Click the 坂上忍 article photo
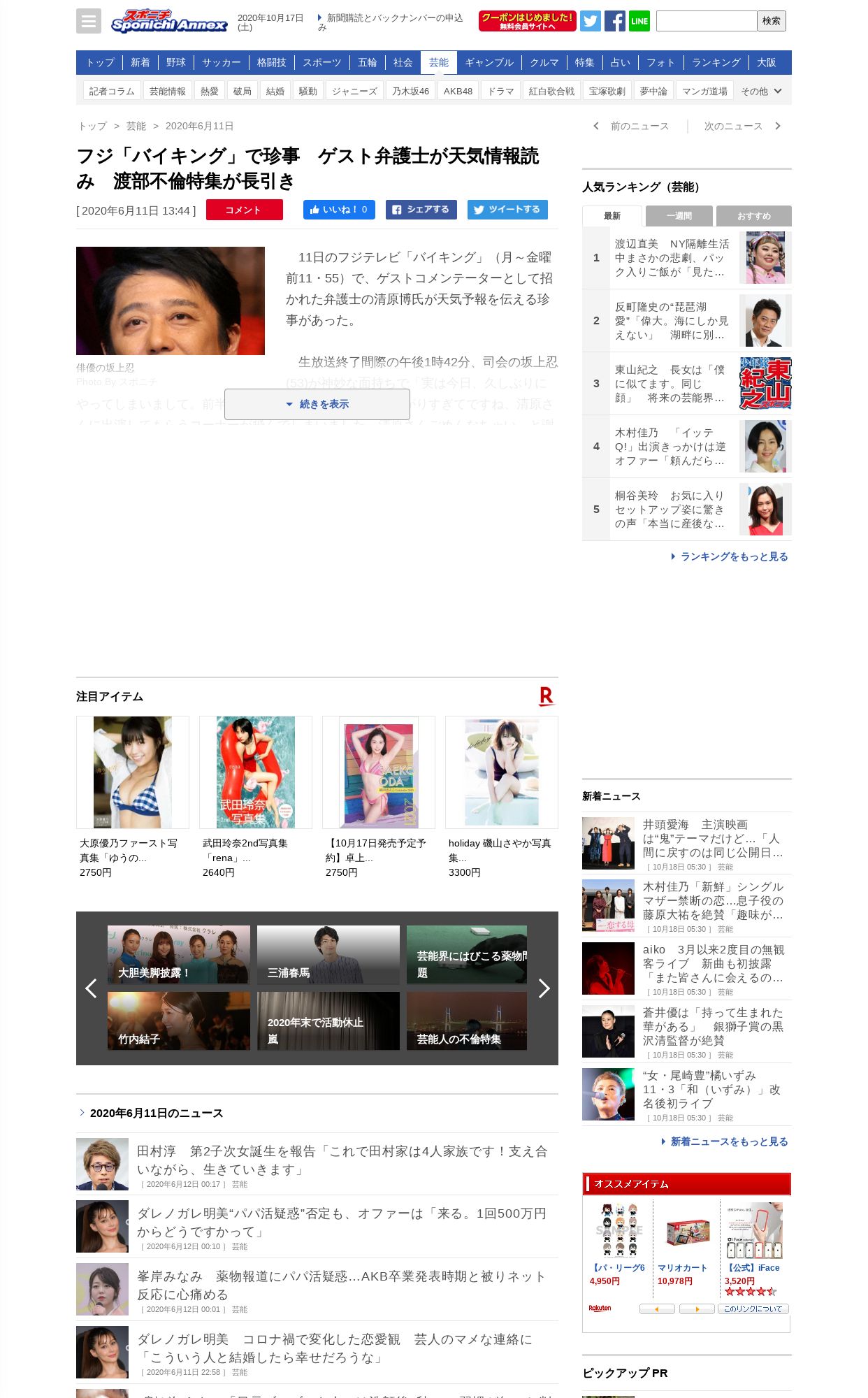 point(171,301)
